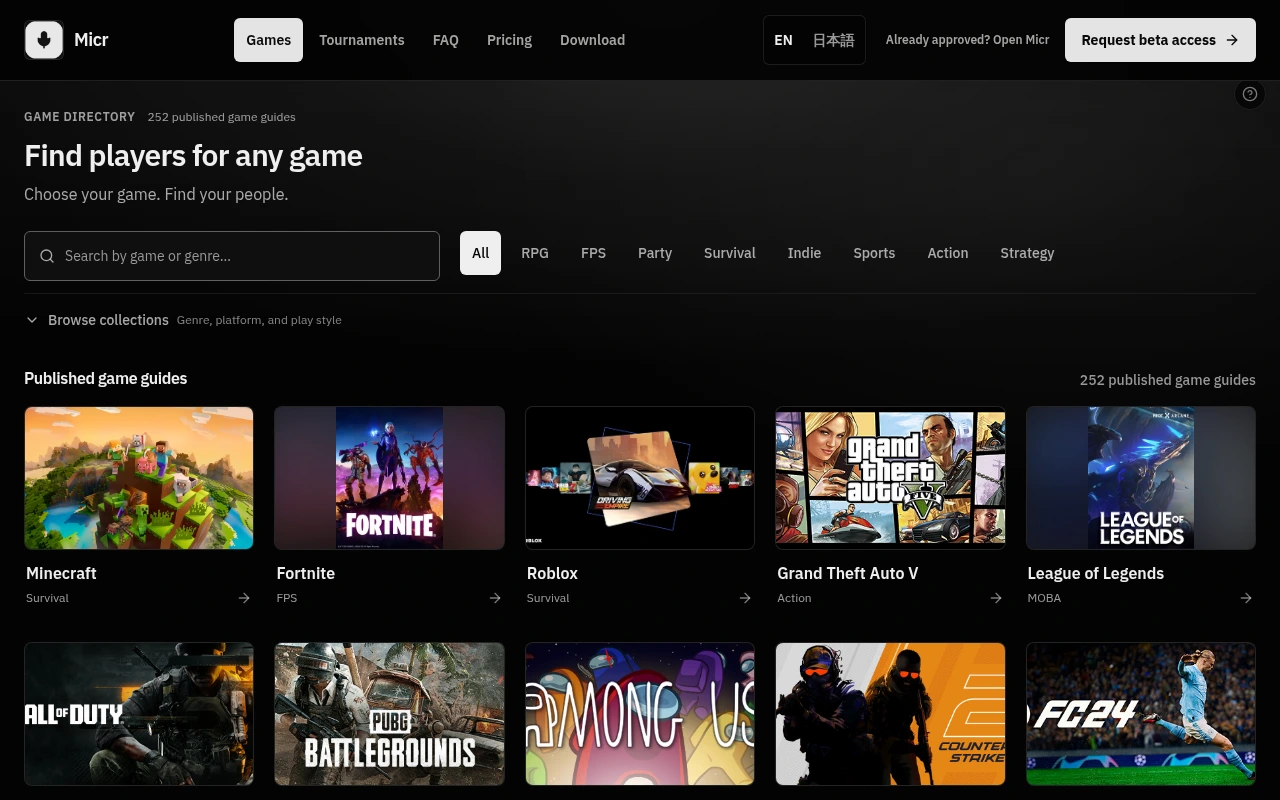Viewport: 1280px width, 800px height.
Task: Switch language to EN
Action: [783, 40]
